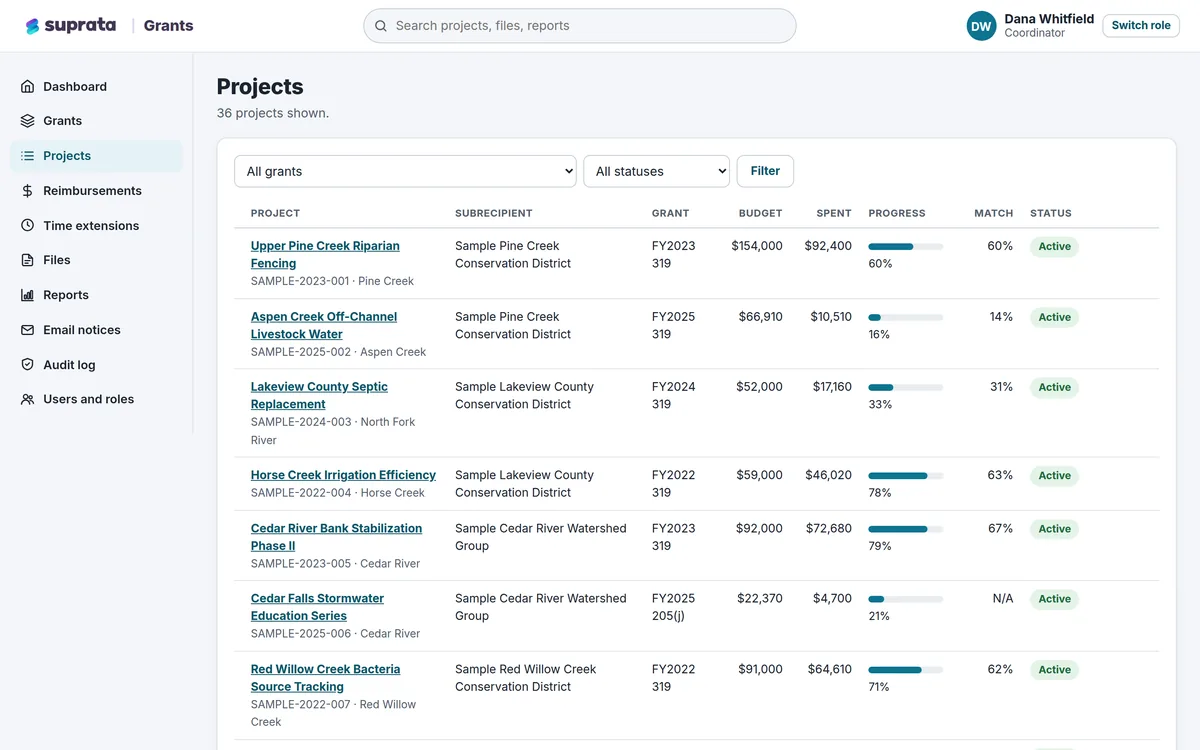Click the 33% progress bar for Lakeview County Septic
The width and height of the screenshot is (1200, 750).
pos(905,387)
